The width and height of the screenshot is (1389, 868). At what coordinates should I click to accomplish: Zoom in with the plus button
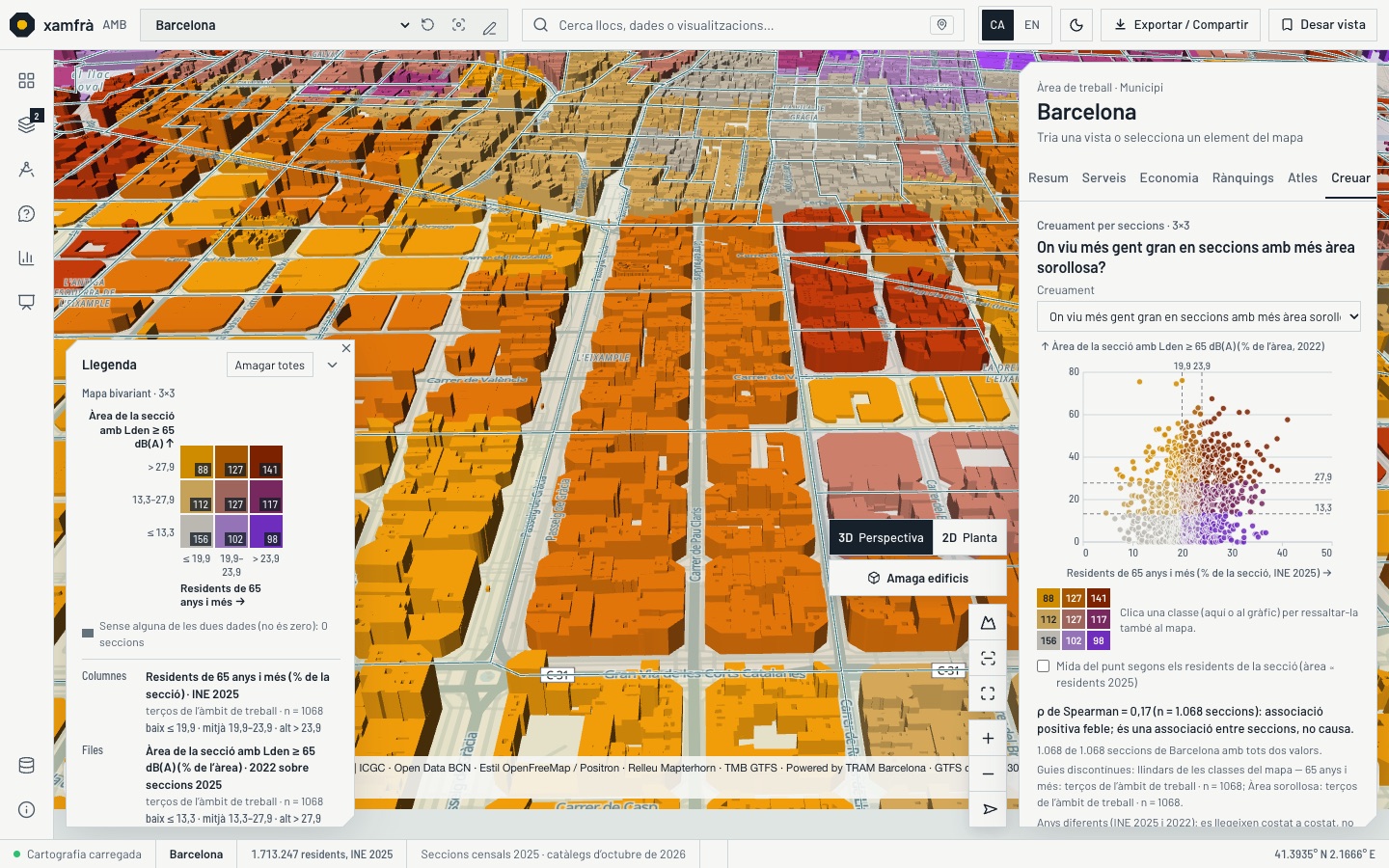(988, 739)
